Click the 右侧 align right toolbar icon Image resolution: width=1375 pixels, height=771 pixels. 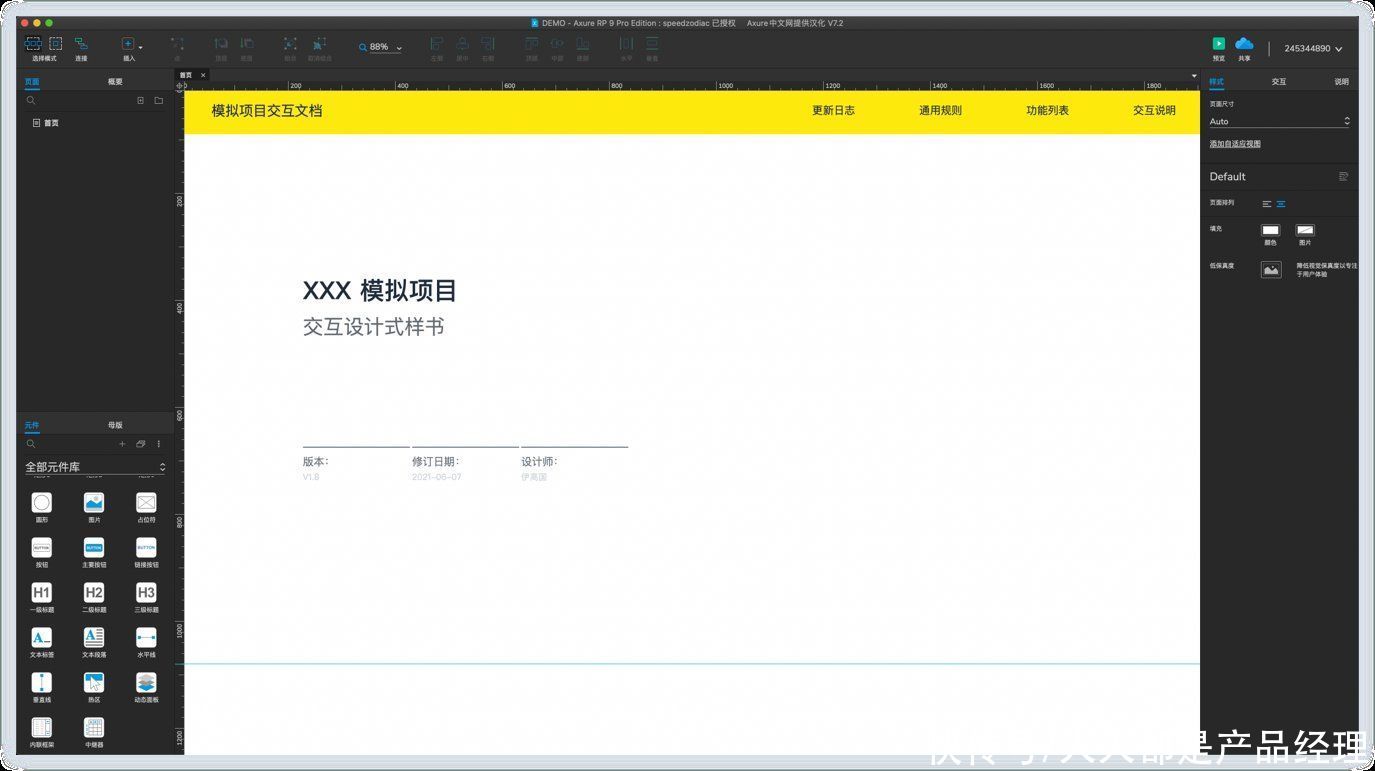pos(488,44)
